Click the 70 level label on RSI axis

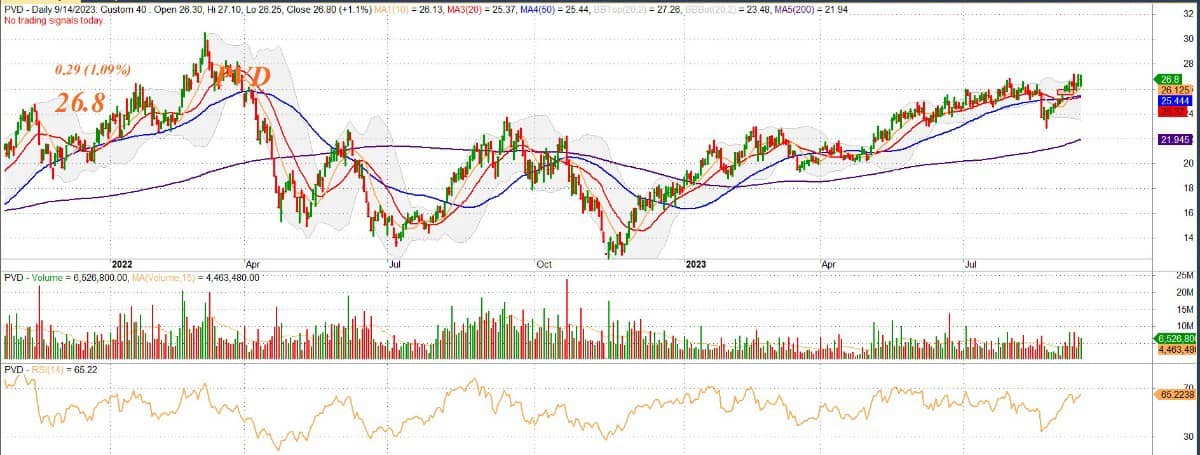(x=1186, y=385)
